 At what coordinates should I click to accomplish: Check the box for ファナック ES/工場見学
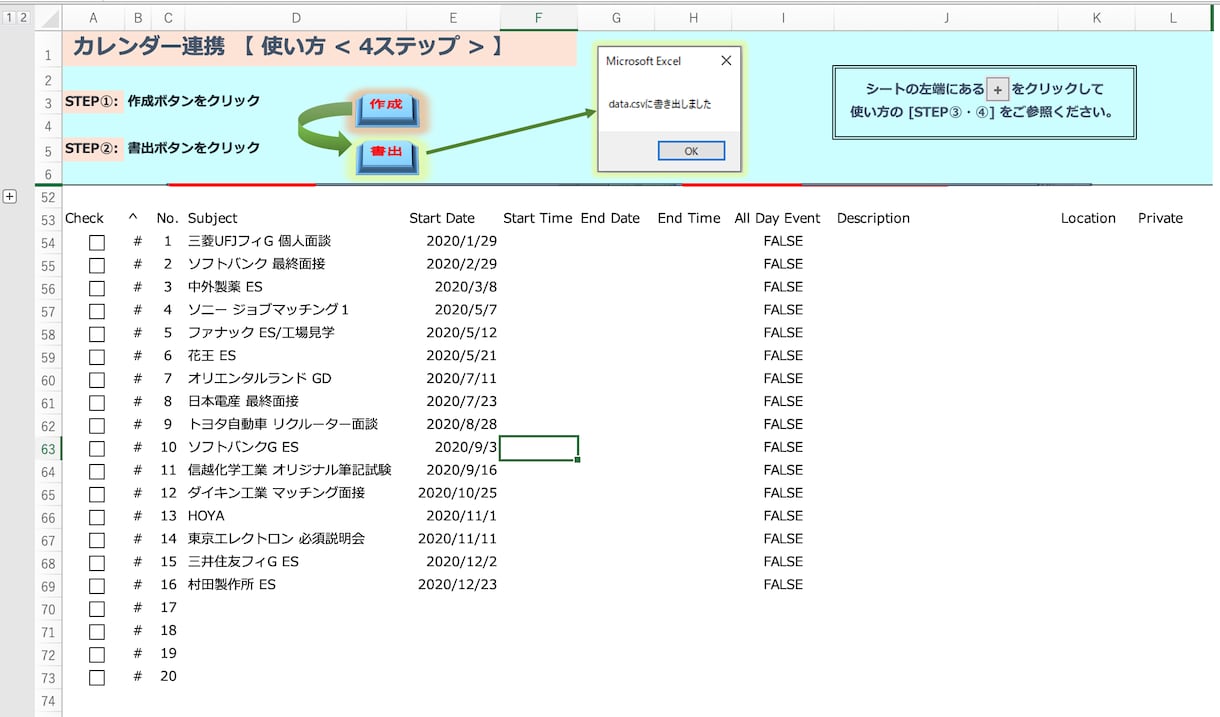pyautogui.click(x=96, y=334)
